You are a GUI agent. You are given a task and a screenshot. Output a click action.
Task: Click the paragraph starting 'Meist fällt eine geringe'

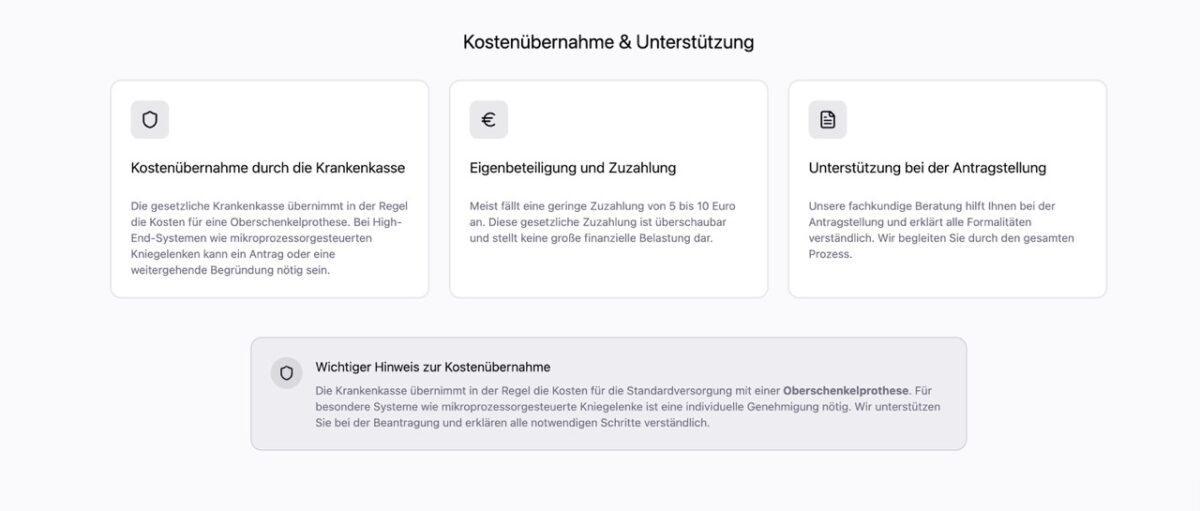pos(603,222)
